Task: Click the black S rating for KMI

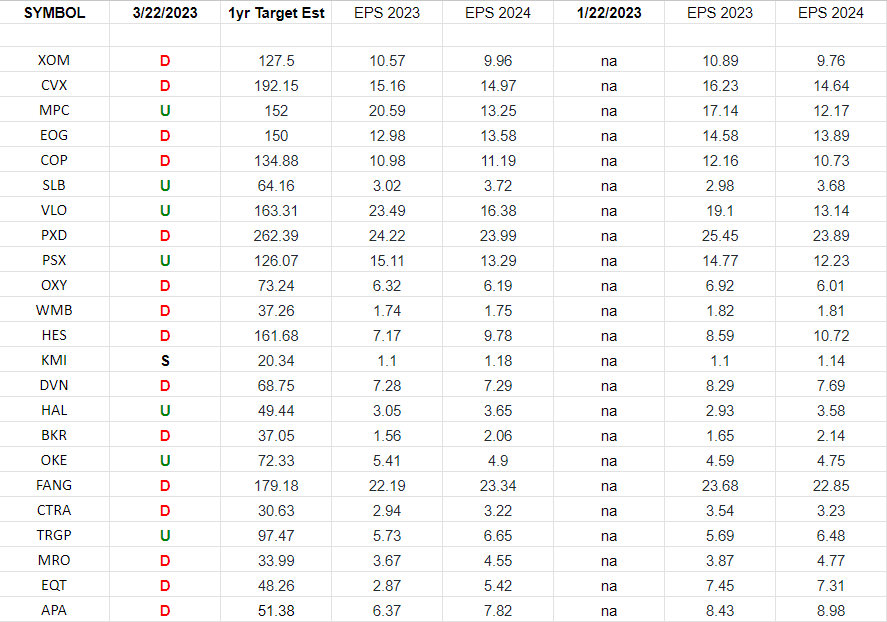Action: 165,361
